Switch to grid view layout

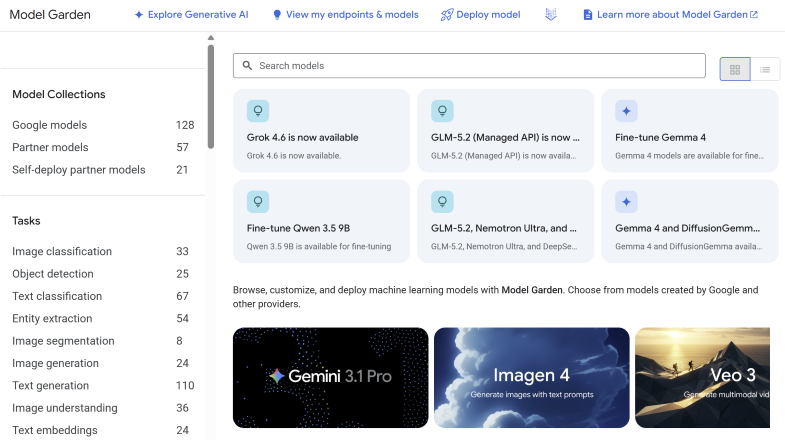click(x=735, y=69)
